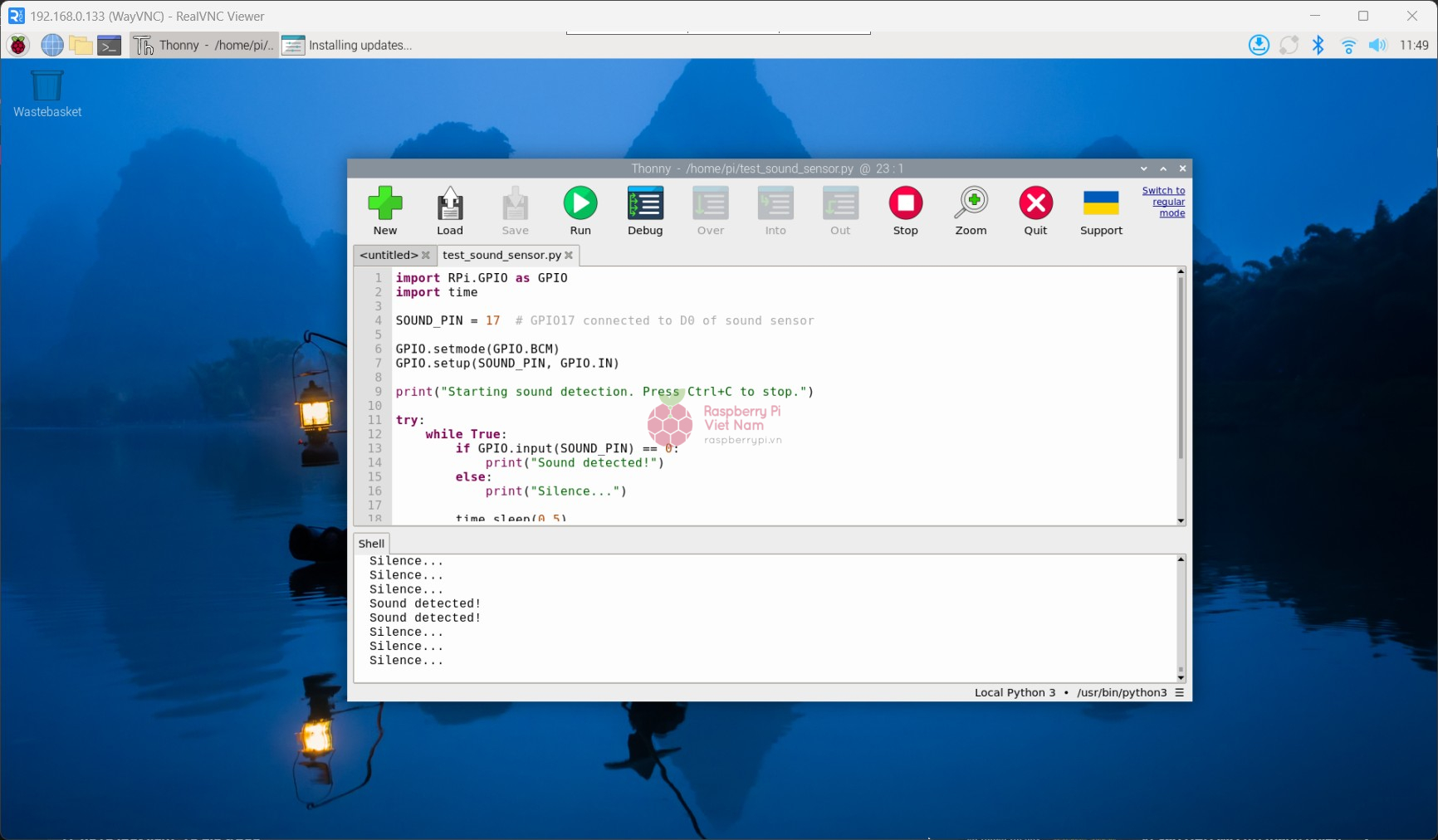
Task: Start debugging with the Debug icon
Action: [645, 204]
